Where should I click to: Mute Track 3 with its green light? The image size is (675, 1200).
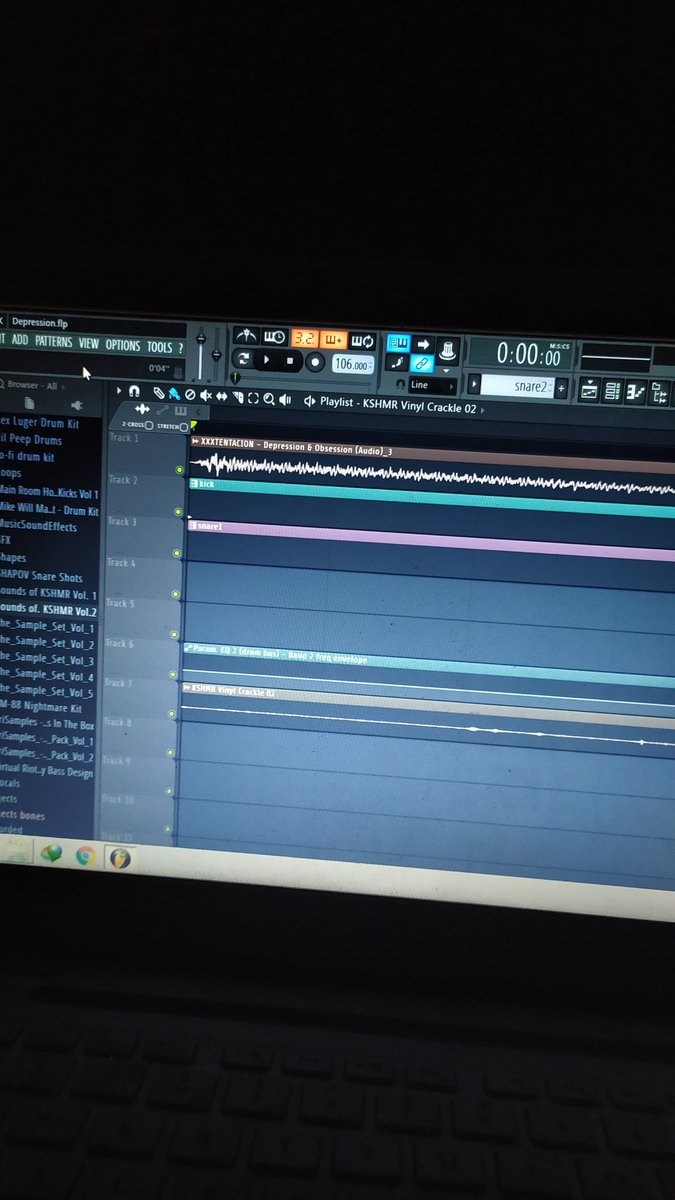[177, 553]
